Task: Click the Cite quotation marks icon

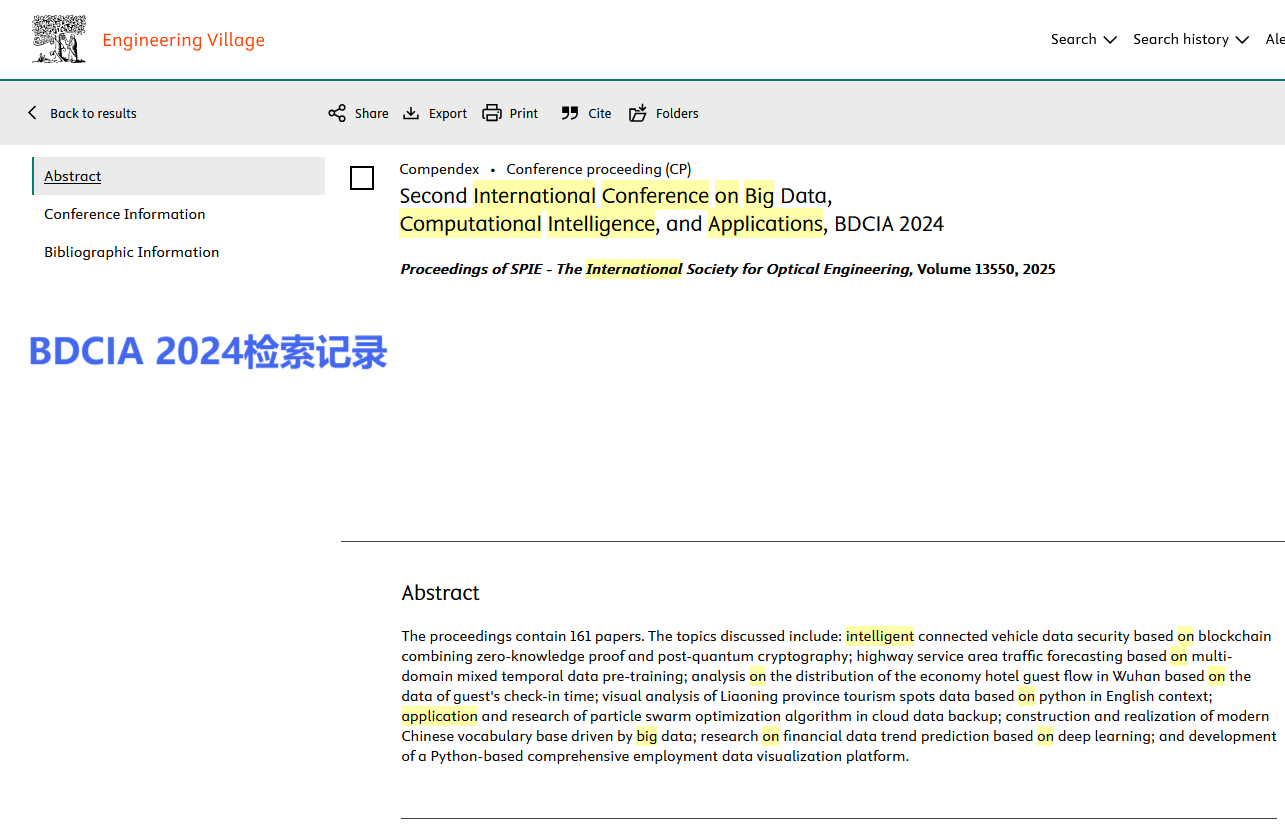Action: coord(570,113)
